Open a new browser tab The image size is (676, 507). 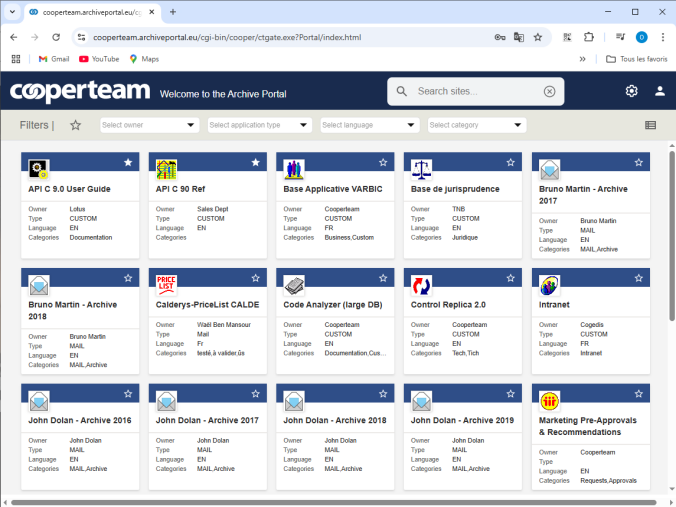click(173, 12)
